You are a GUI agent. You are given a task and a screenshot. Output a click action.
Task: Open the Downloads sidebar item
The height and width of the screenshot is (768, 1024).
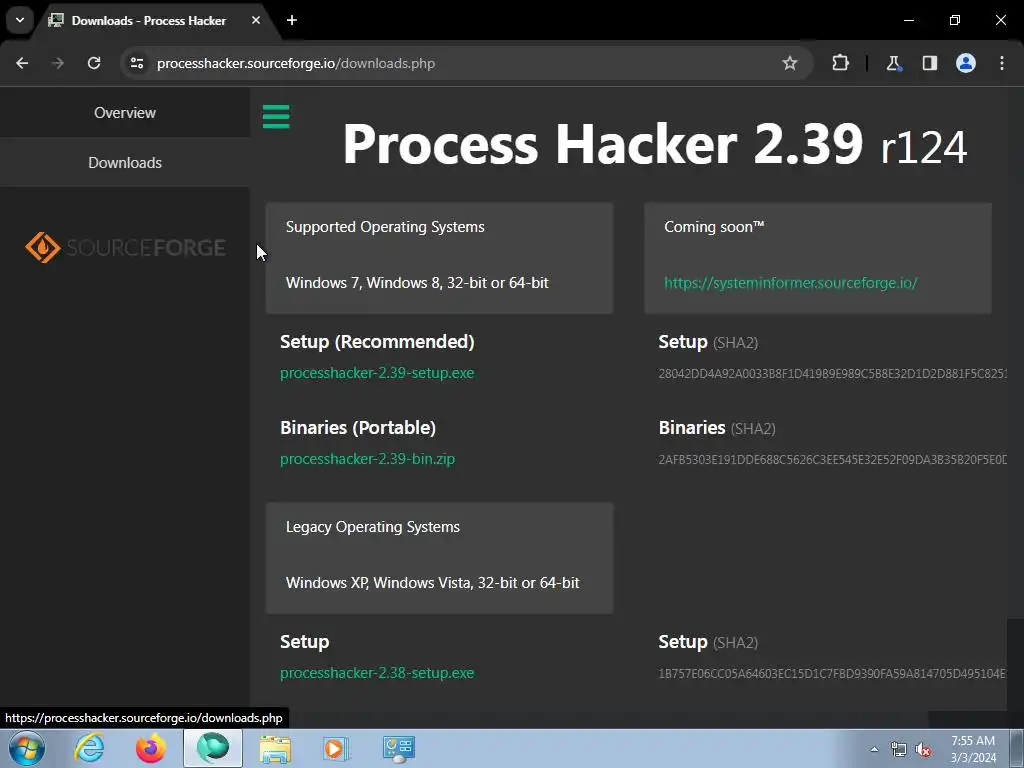[x=125, y=163]
